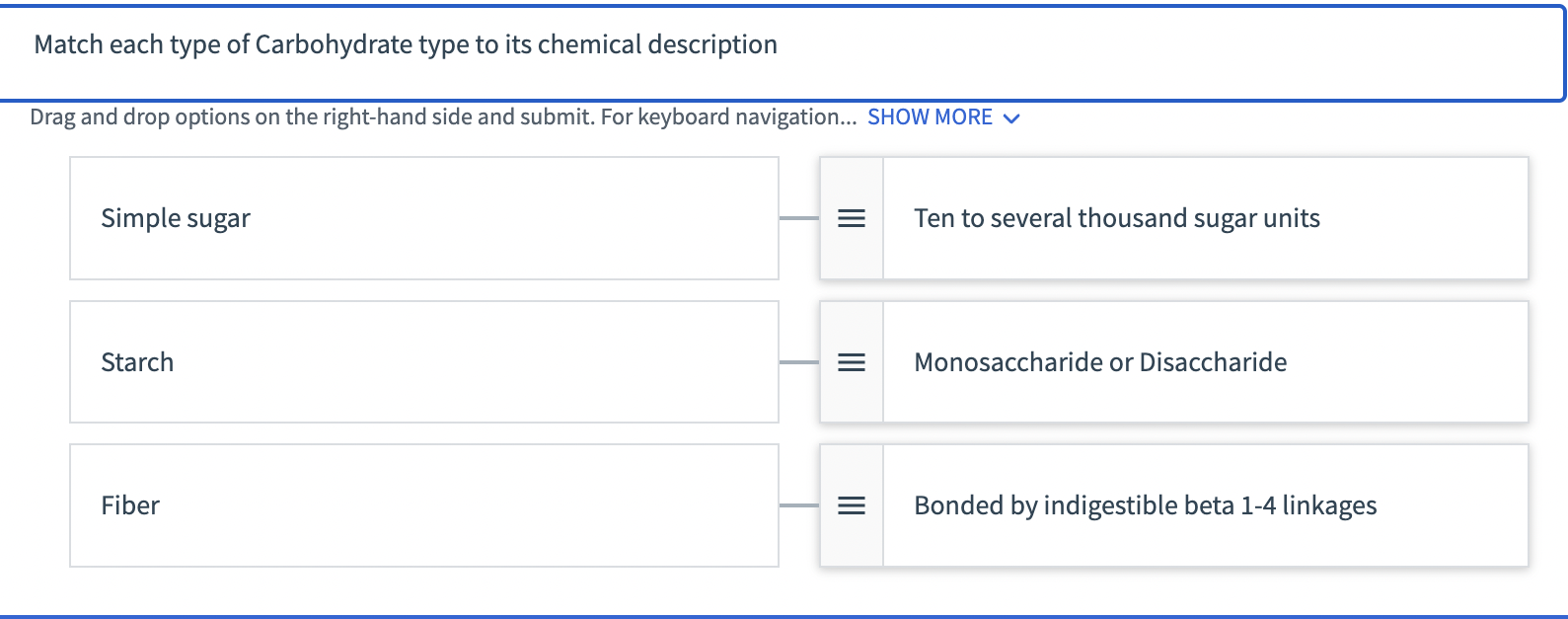Viewport: 1568px width, 619px height.
Task: Click the 'Starch' term box
Action: (423, 362)
